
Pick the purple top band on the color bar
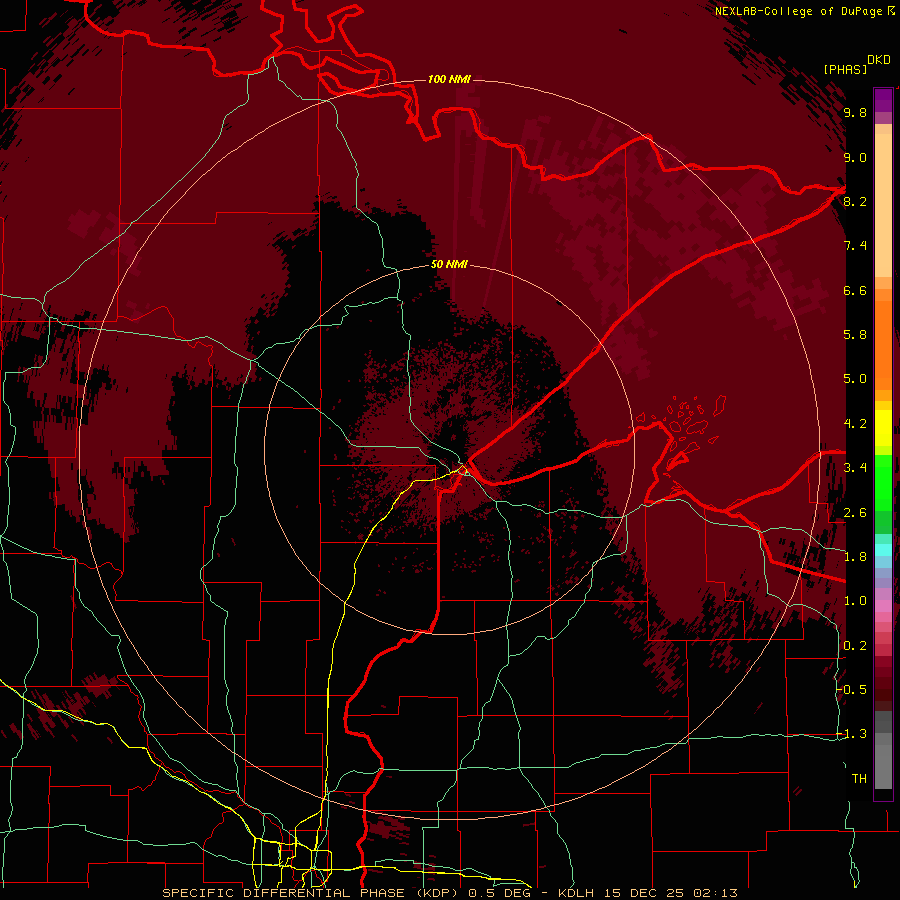click(x=883, y=100)
